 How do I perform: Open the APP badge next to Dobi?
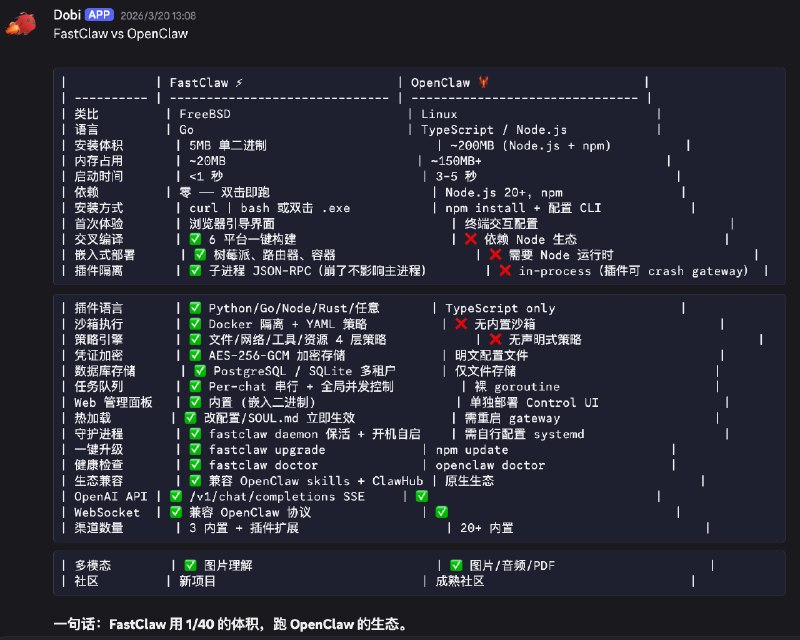99,15
